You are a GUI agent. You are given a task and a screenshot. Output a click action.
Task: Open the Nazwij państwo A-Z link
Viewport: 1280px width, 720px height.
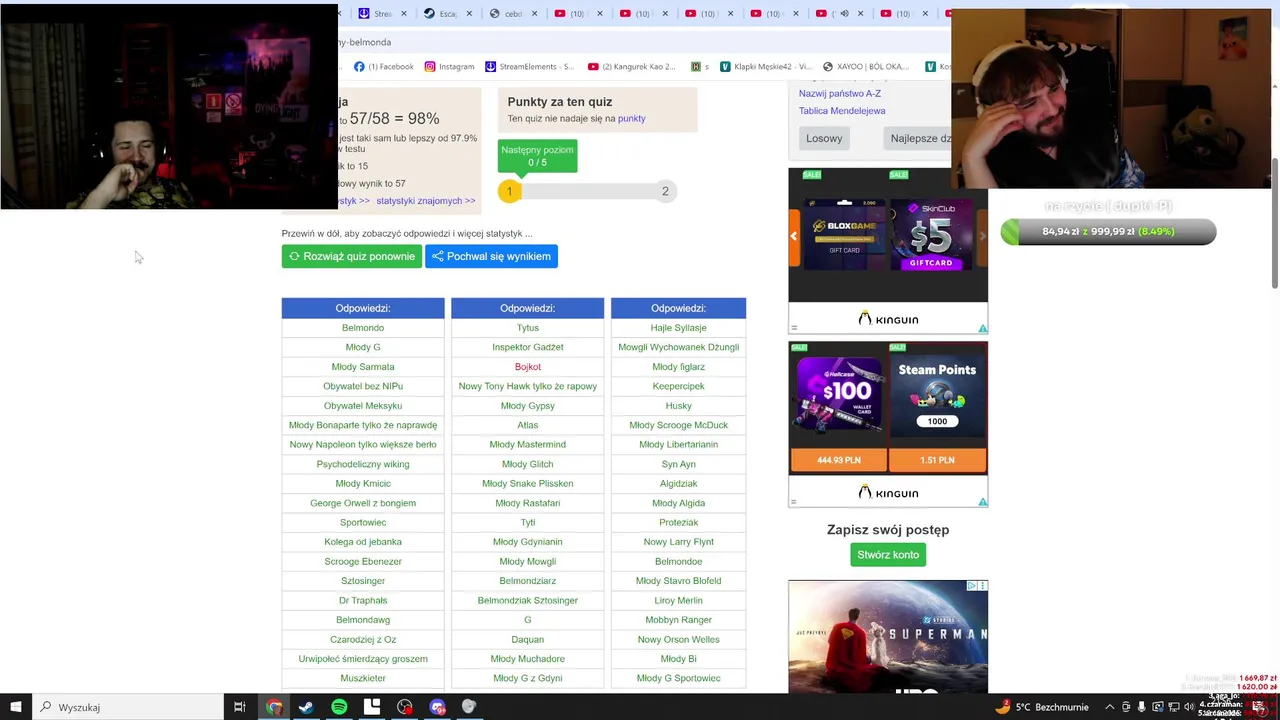tap(840, 93)
